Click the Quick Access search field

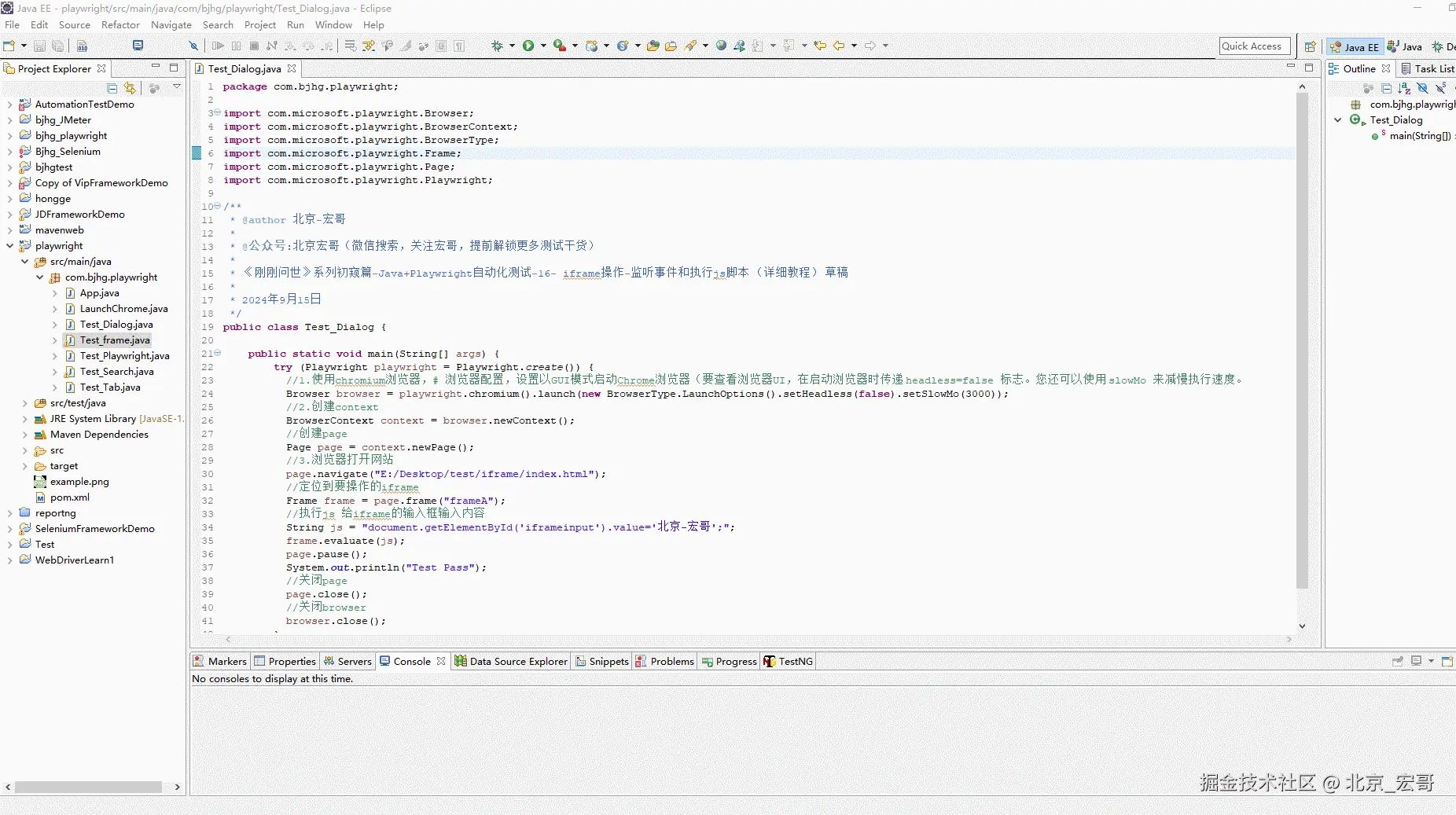[x=1256, y=46]
